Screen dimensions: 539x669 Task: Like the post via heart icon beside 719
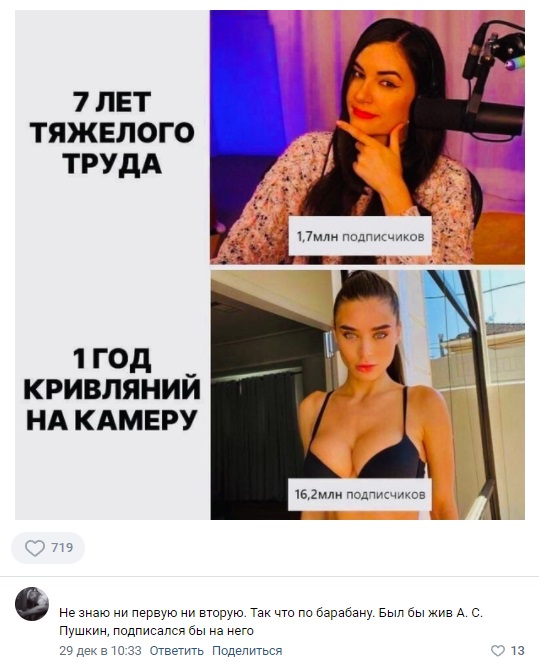pyautogui.click(x=35, y=548)
